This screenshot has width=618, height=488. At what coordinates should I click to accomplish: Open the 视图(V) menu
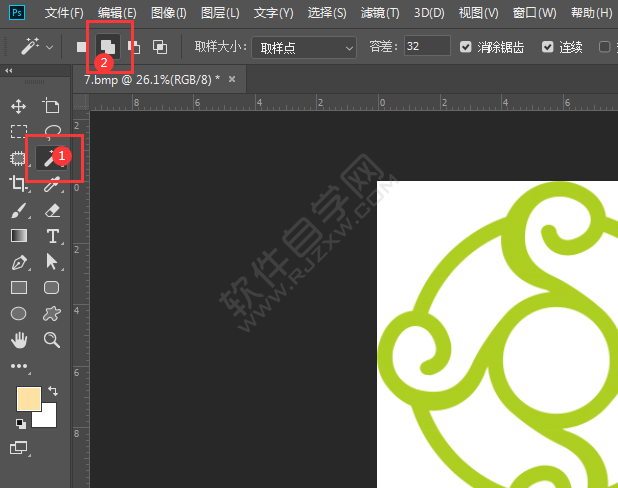478,13
